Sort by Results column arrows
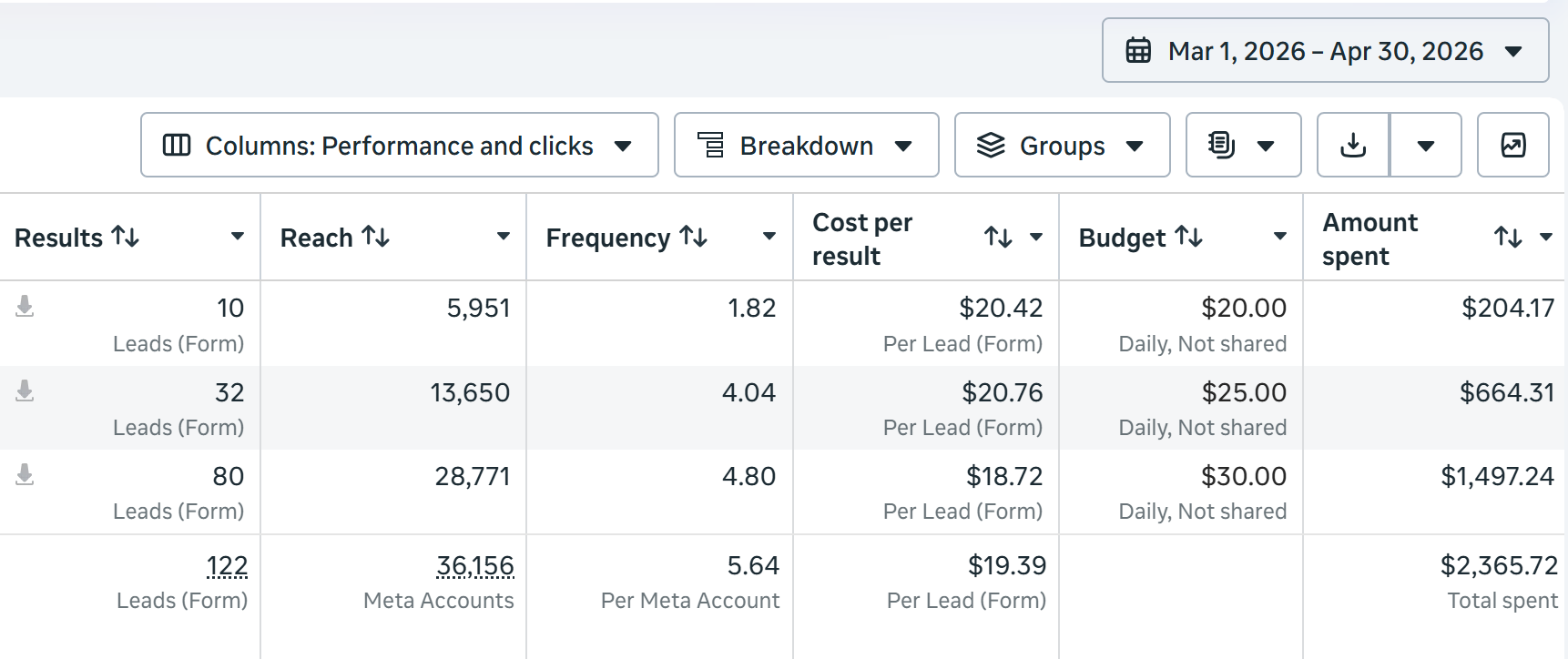This screenshot has height=659, width=1568. 126,237
